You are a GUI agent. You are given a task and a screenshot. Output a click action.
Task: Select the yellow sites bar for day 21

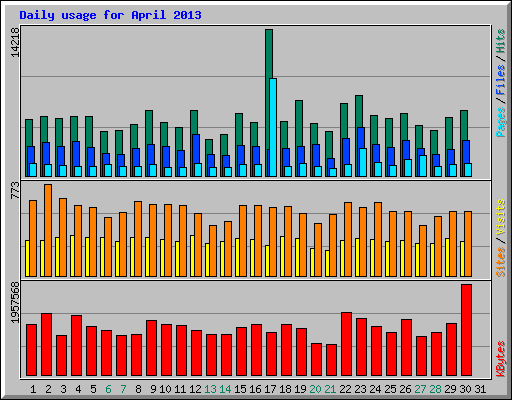coord(327,263)
